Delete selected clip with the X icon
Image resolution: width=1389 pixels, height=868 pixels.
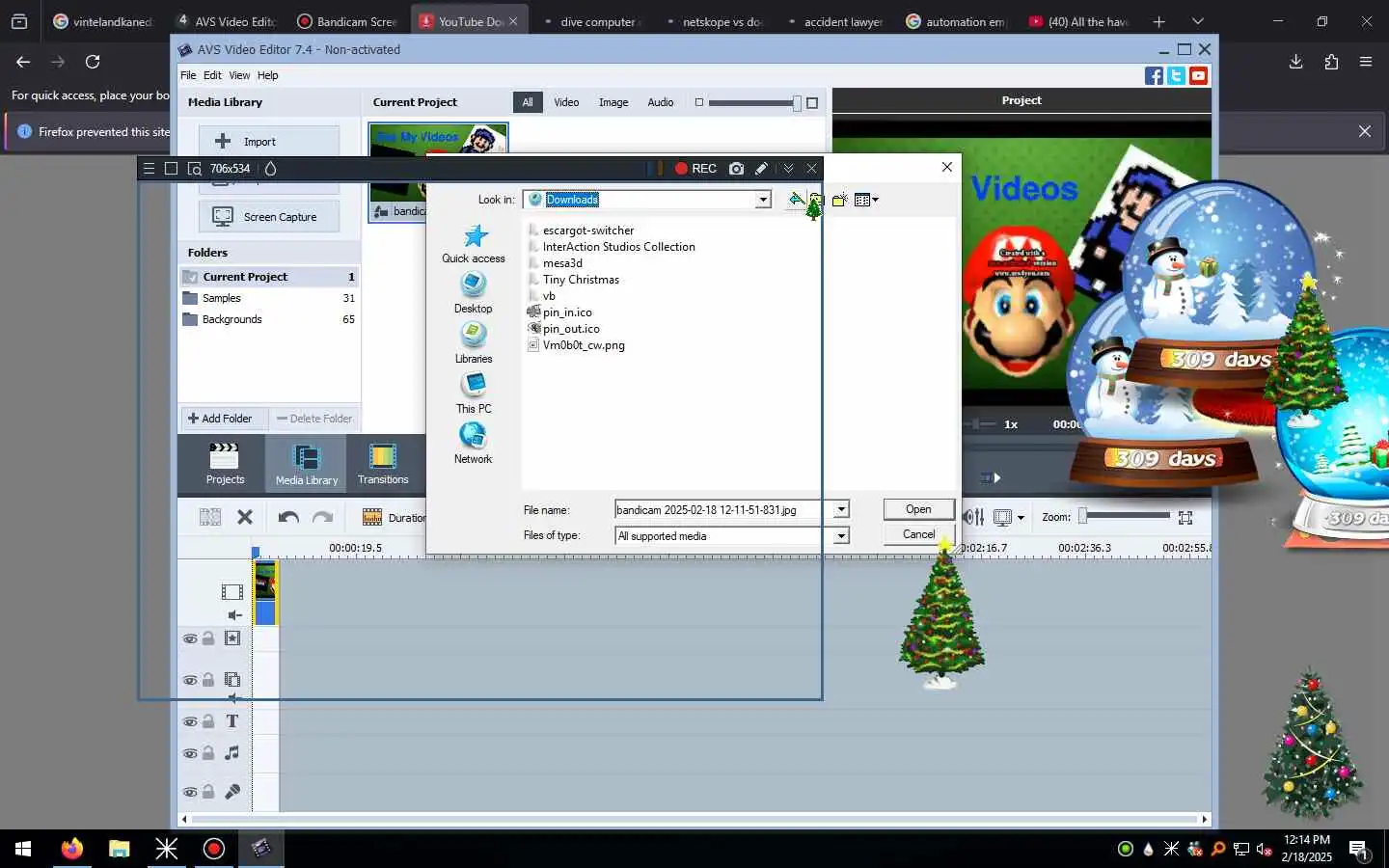[245, 518]
